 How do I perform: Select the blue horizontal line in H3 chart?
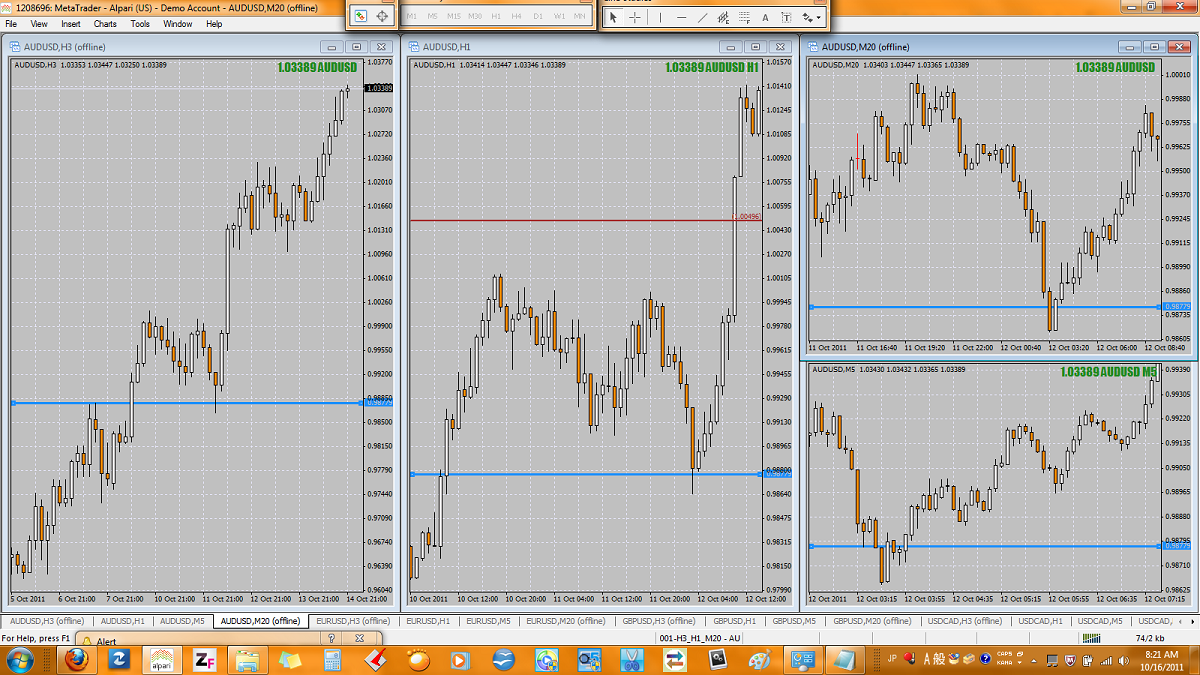coord(185,403)
